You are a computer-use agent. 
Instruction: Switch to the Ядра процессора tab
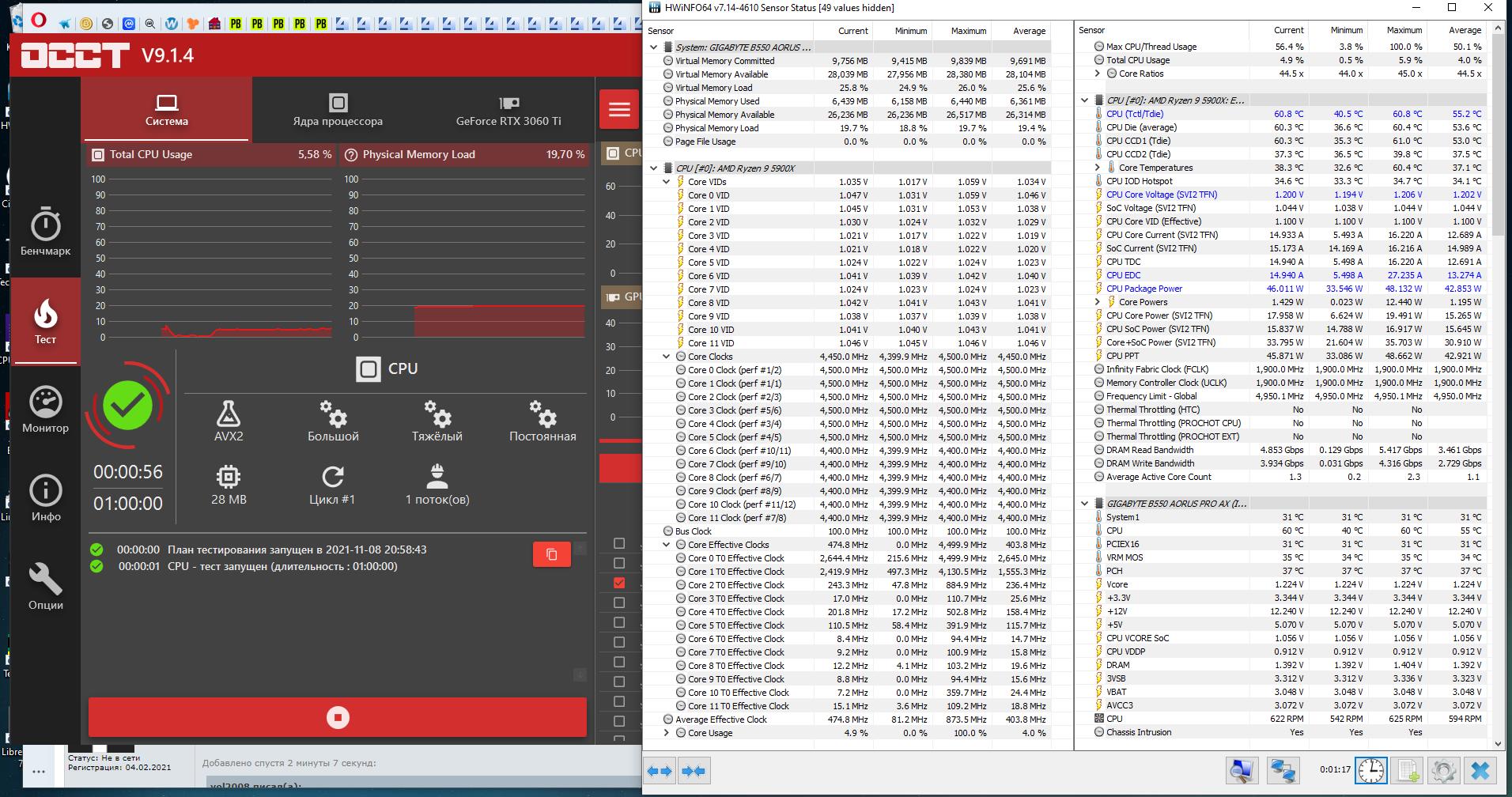(338, 109)
